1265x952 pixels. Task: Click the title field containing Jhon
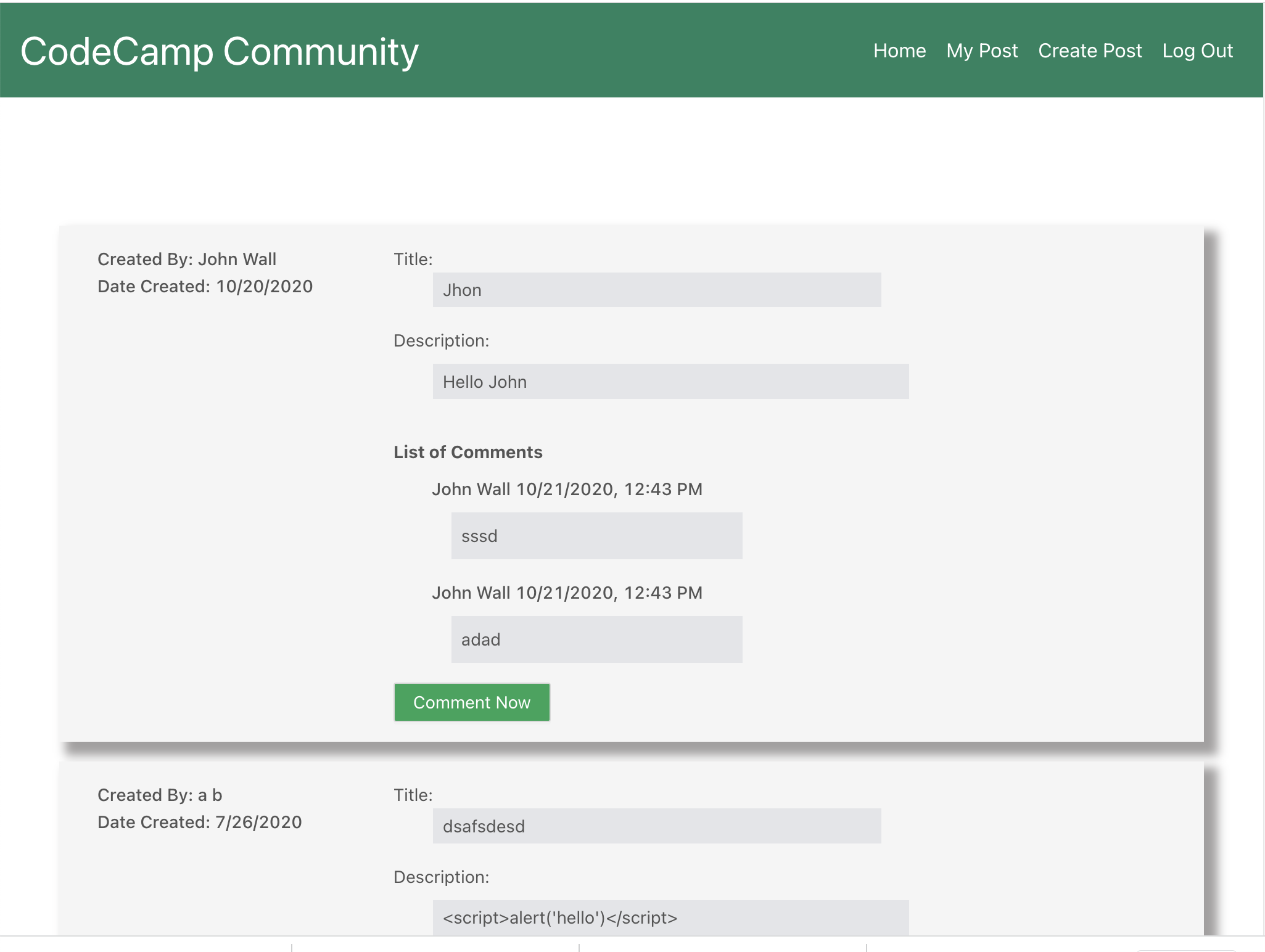(x=656, y=290)
